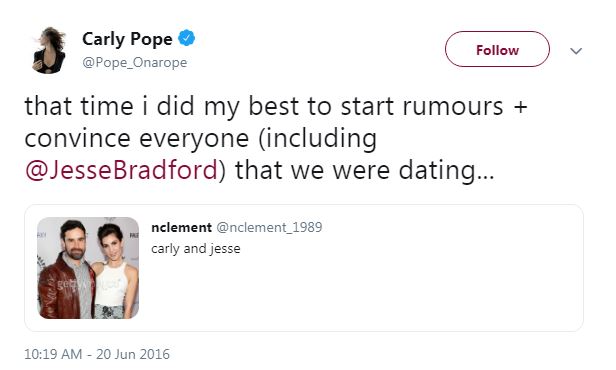Screen dimensions: 616x370
Task: Follow Carly Pope with the Follow button
Action: pyautogui.click(x=497, y=49)
